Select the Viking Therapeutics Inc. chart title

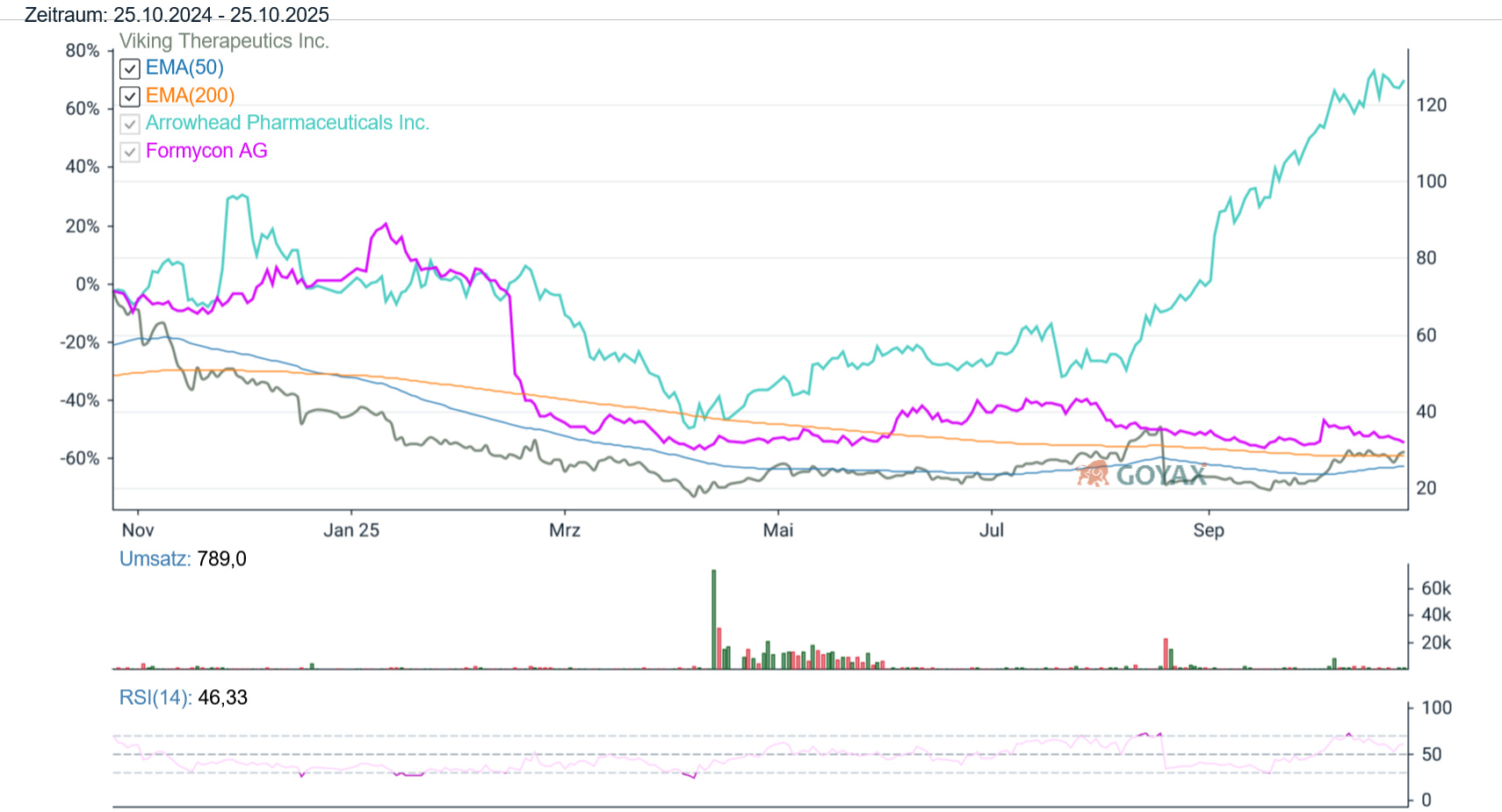pyautogui.click(x=224, y=41)
